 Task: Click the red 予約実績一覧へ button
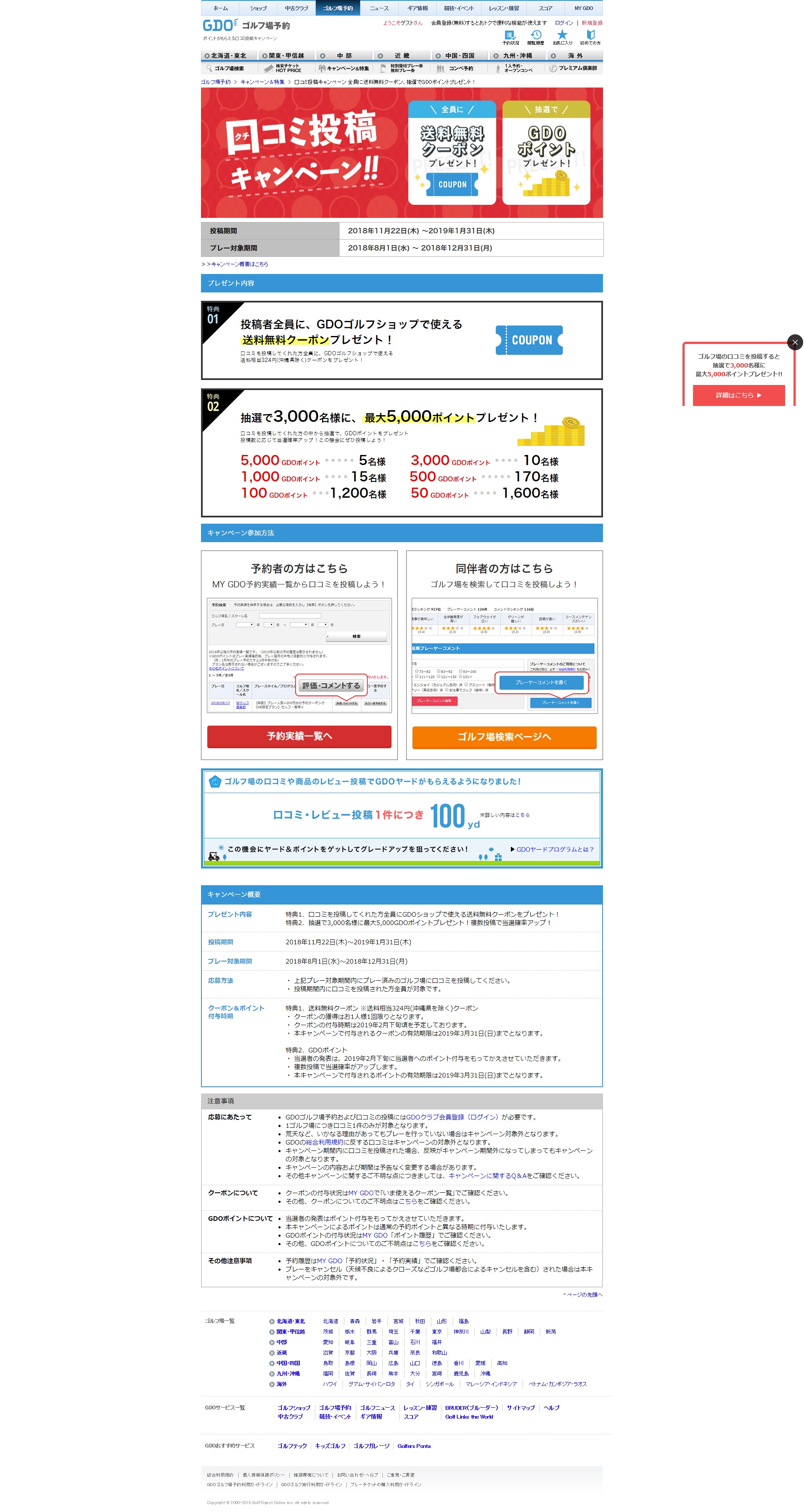point(299,736)
